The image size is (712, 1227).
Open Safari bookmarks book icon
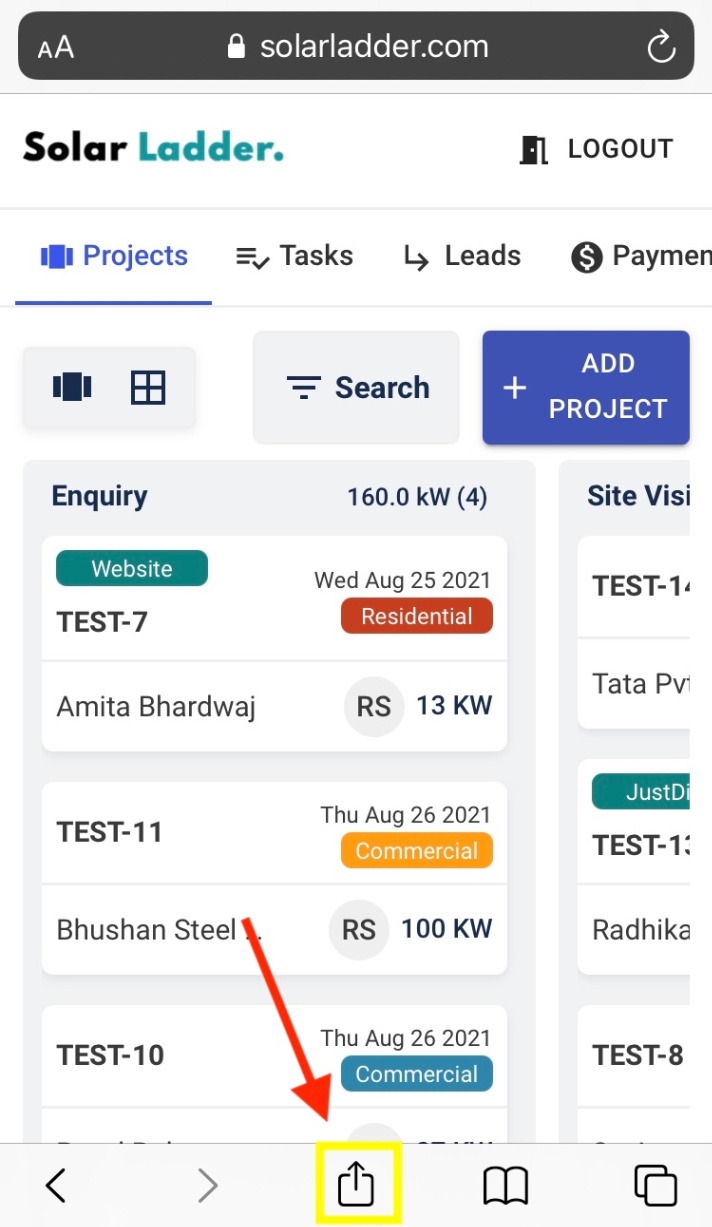(505, 1186)
